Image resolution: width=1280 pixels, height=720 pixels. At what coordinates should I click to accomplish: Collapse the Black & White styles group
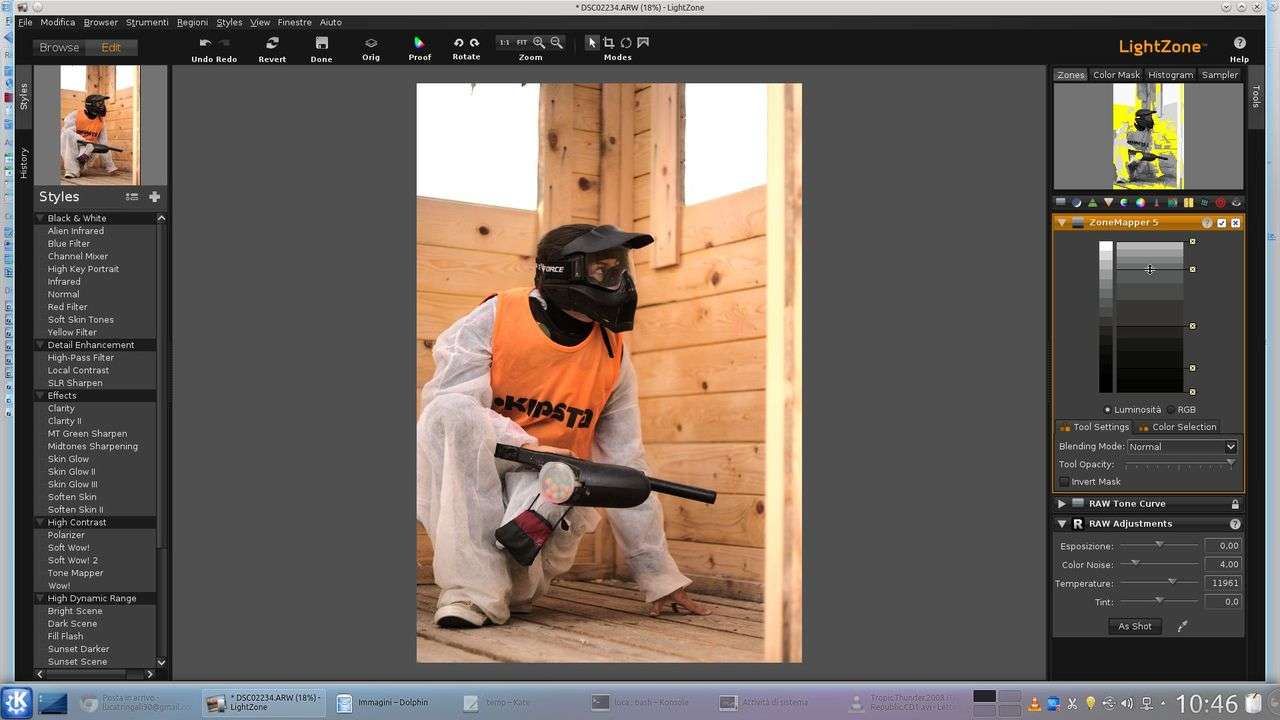(x=41, y=218)
